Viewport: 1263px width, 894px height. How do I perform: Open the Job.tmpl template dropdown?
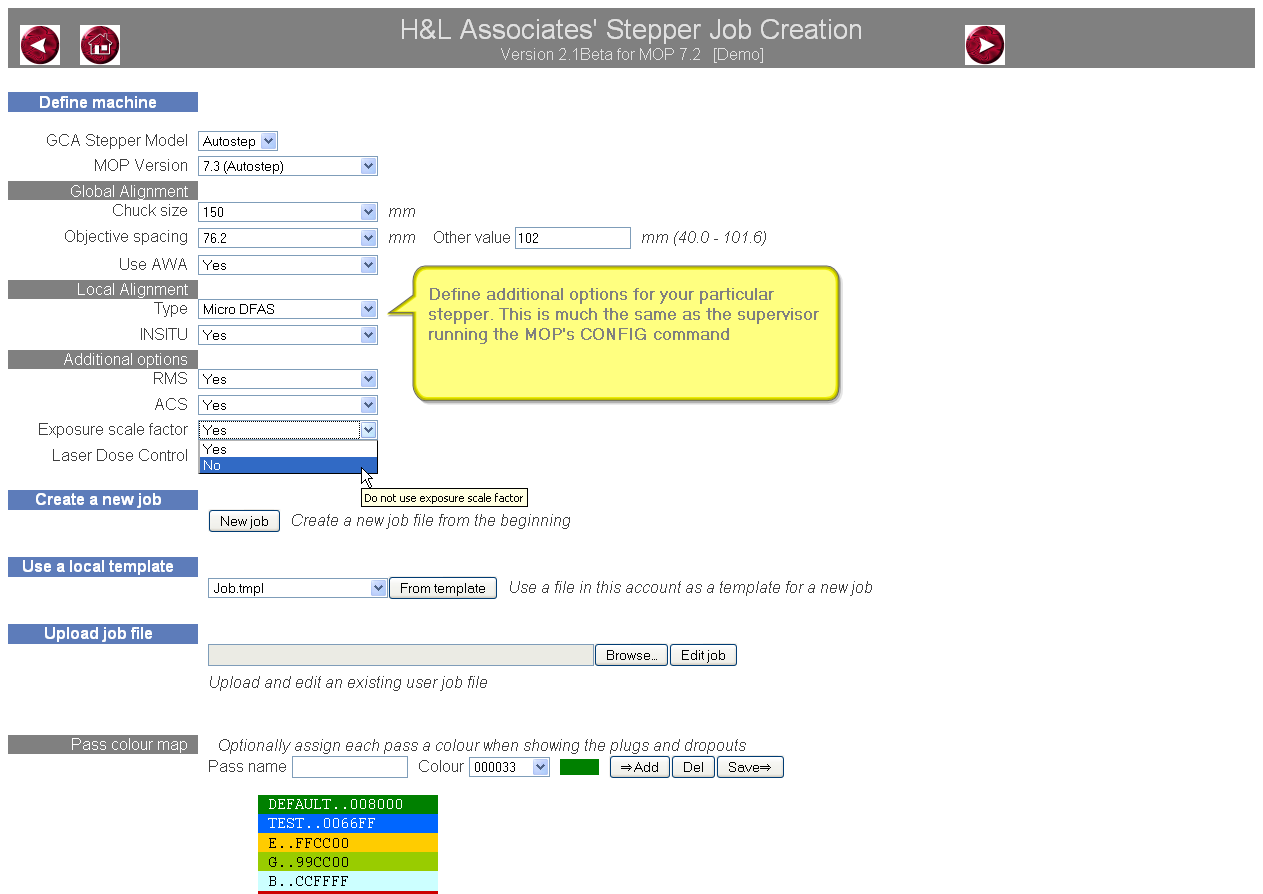click(298, 588)
